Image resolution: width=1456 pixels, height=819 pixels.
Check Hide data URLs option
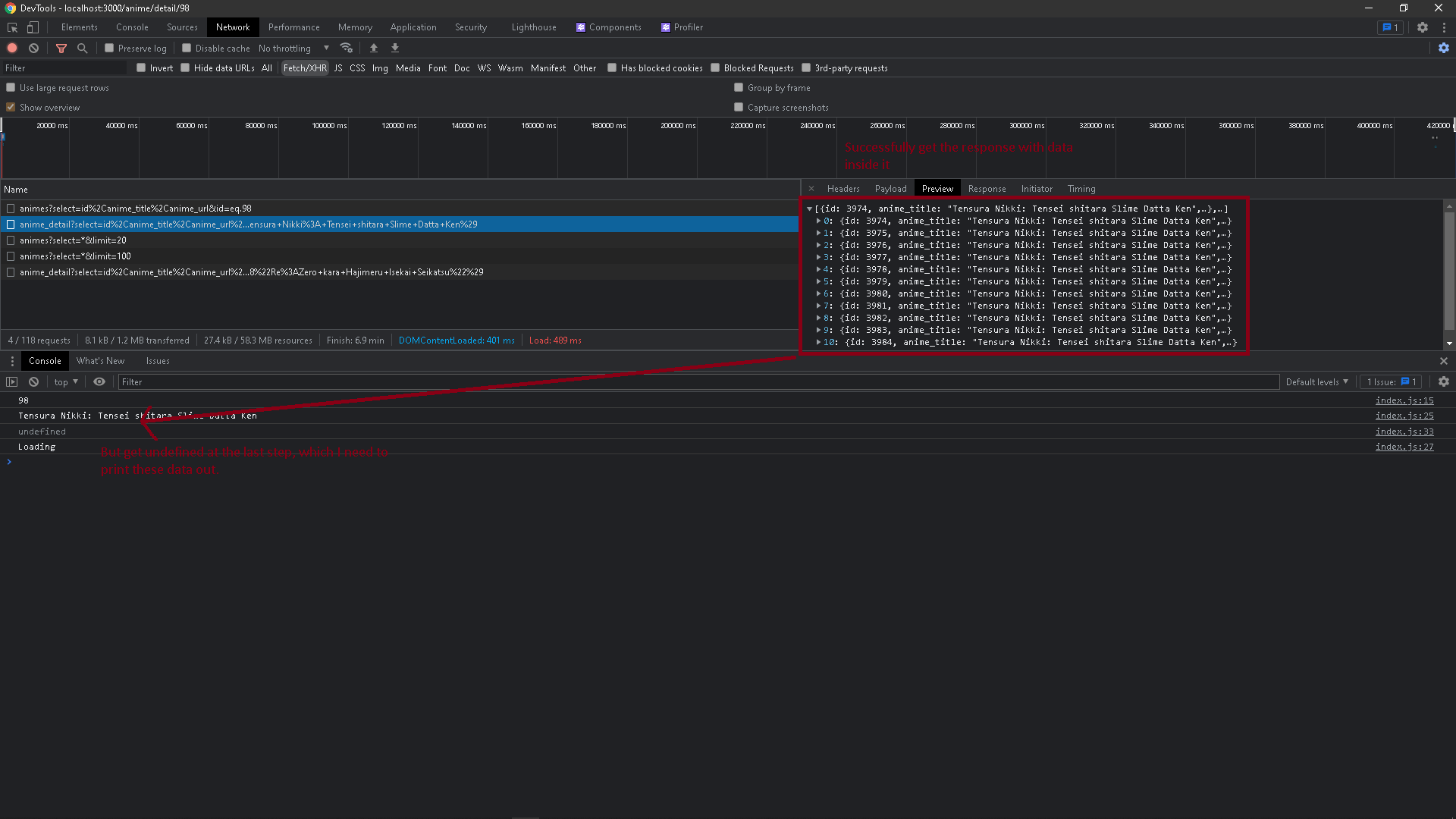pos(185,67)
